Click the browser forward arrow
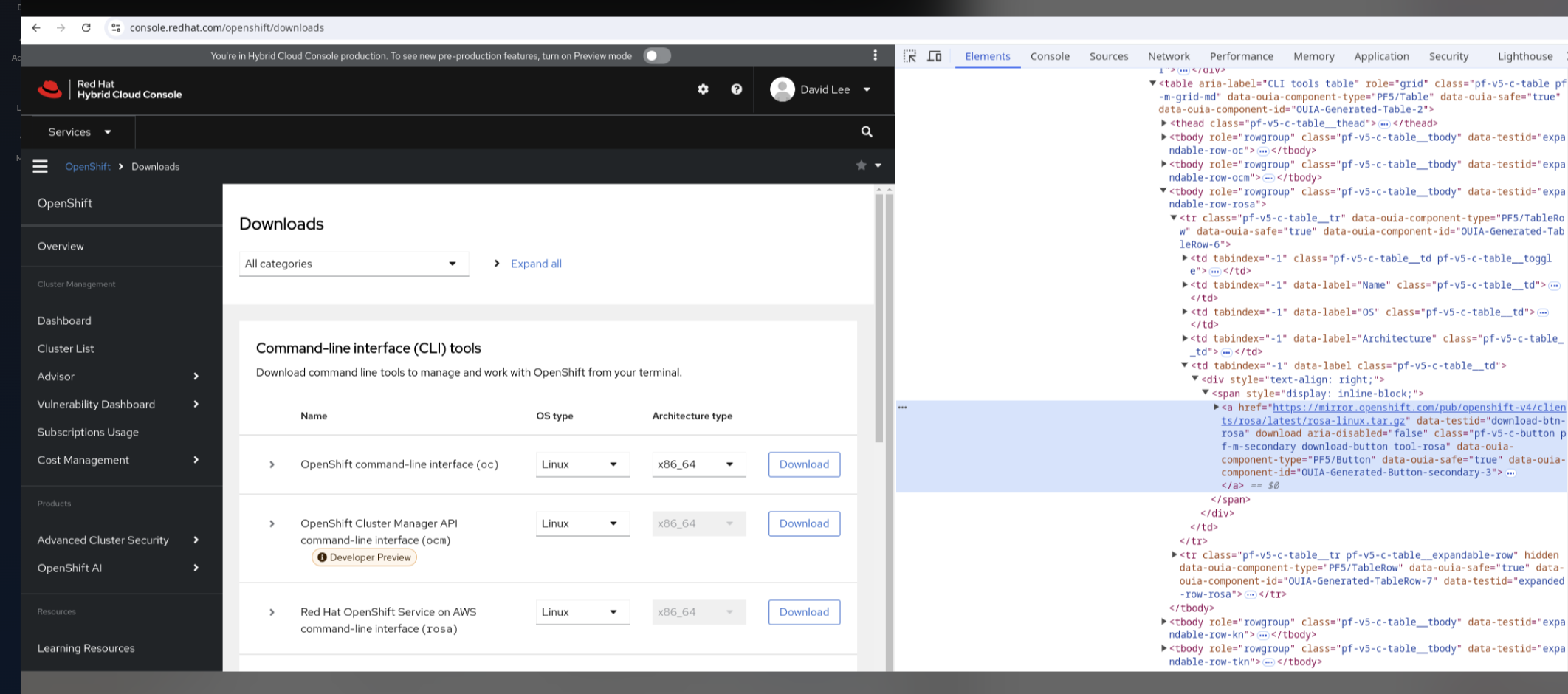Viewport: 1568px width, 694px height. click(61, 28)
